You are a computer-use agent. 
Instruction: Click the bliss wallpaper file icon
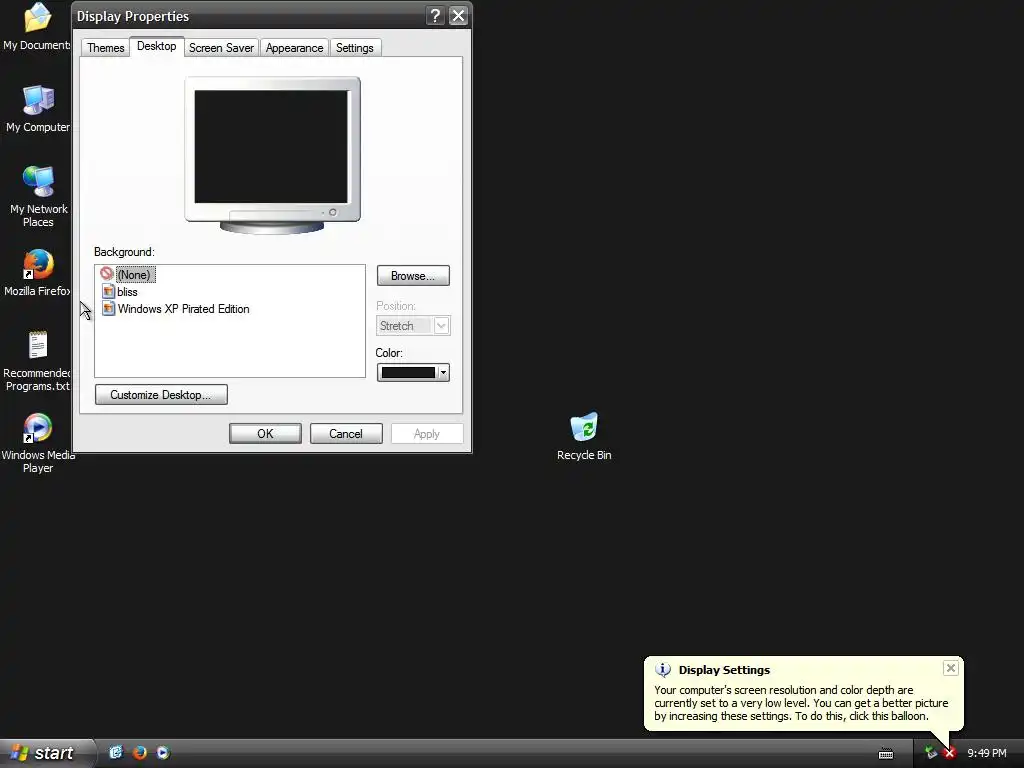pos(108,291)
